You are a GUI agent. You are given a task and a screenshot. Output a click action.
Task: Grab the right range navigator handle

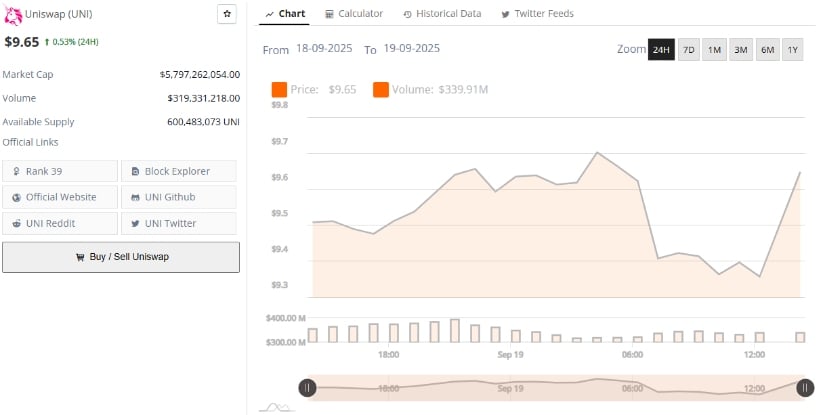(x=805, y=388)
